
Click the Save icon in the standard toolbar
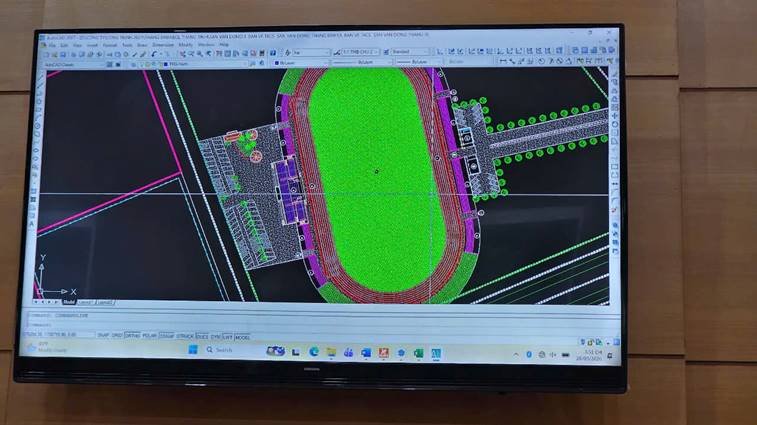tap(63, 55)
